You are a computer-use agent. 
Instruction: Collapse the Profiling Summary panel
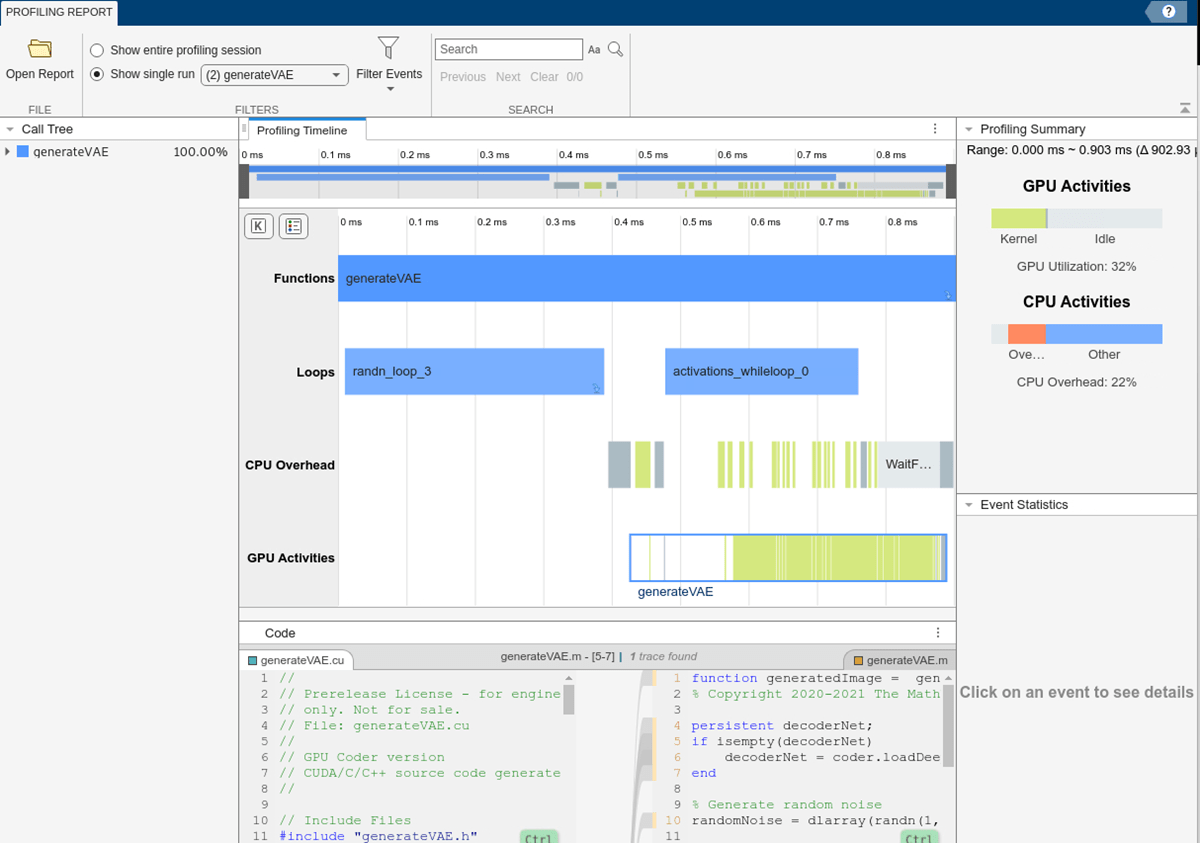tap(968, 129)
